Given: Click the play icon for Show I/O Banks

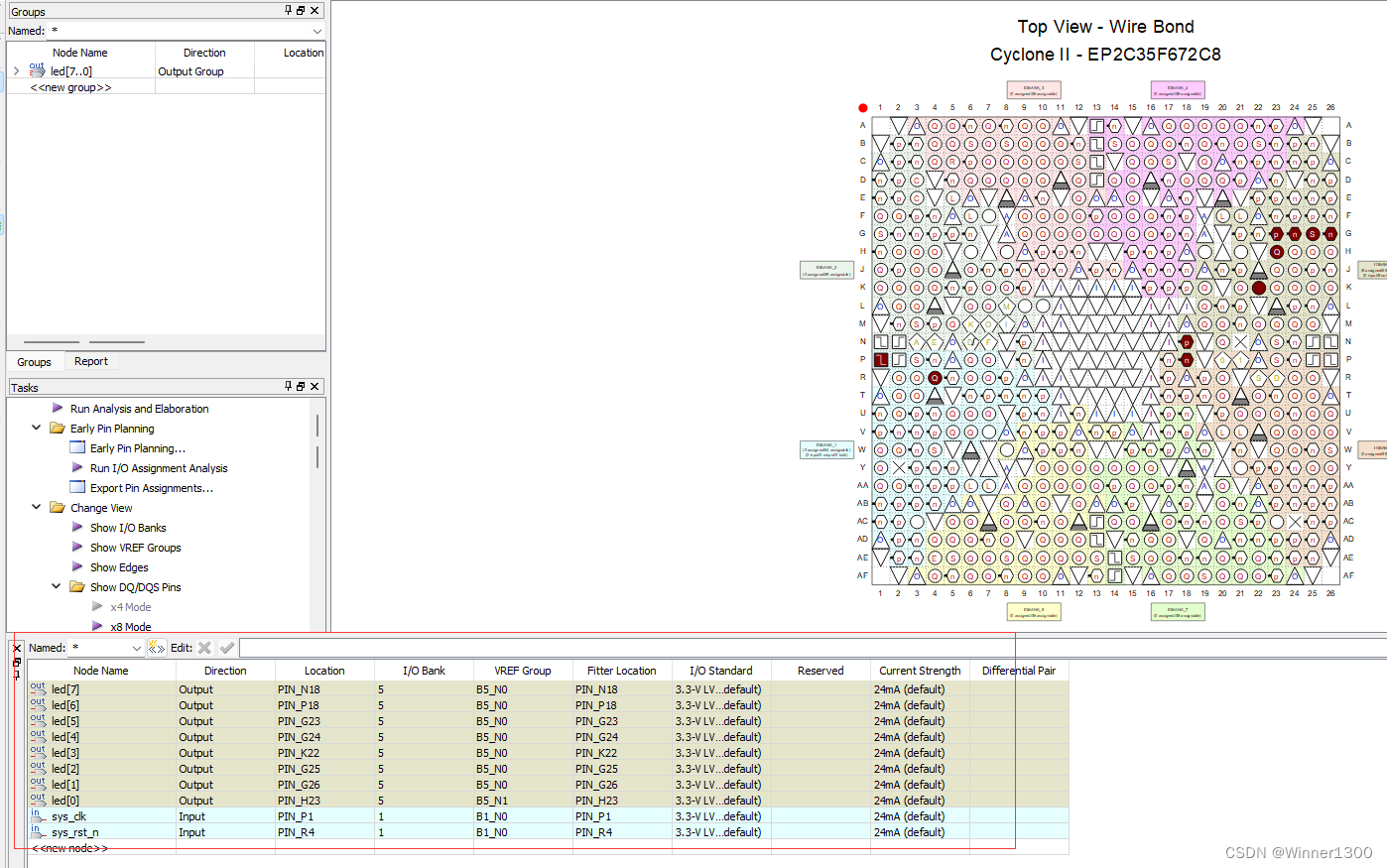Looking at the screenshot, I should point(77,527).
